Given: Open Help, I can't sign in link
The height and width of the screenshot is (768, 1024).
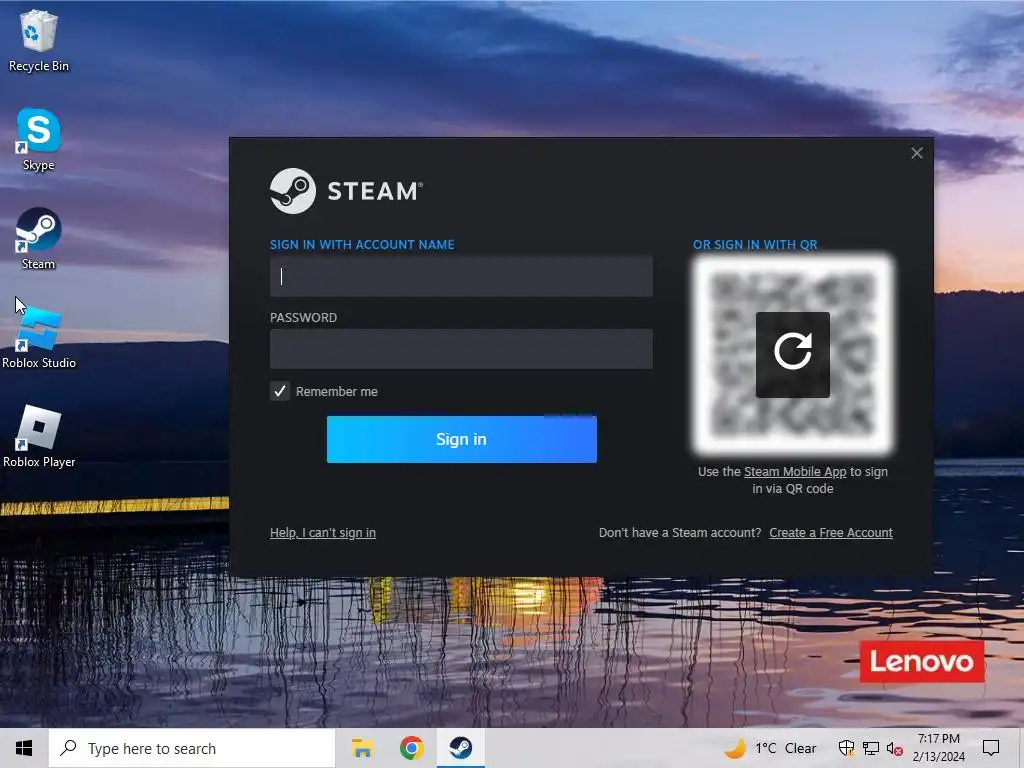Looking at the screenshot, I should click(x=323, y=533).
